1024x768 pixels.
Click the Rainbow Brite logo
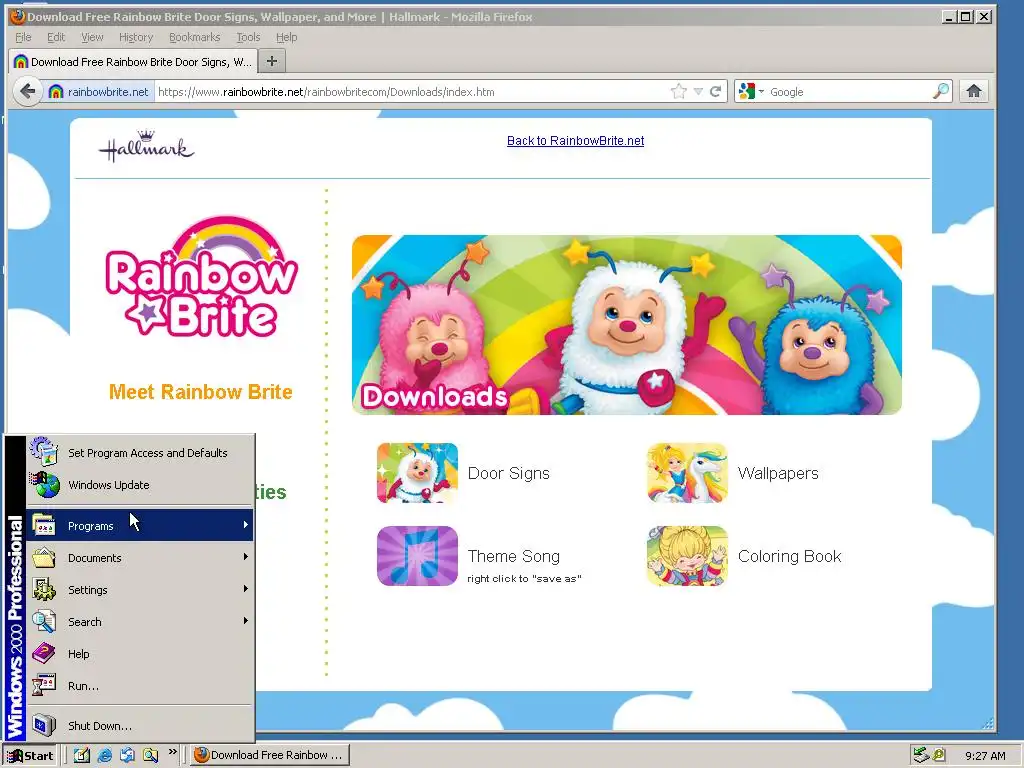(201, 277)
